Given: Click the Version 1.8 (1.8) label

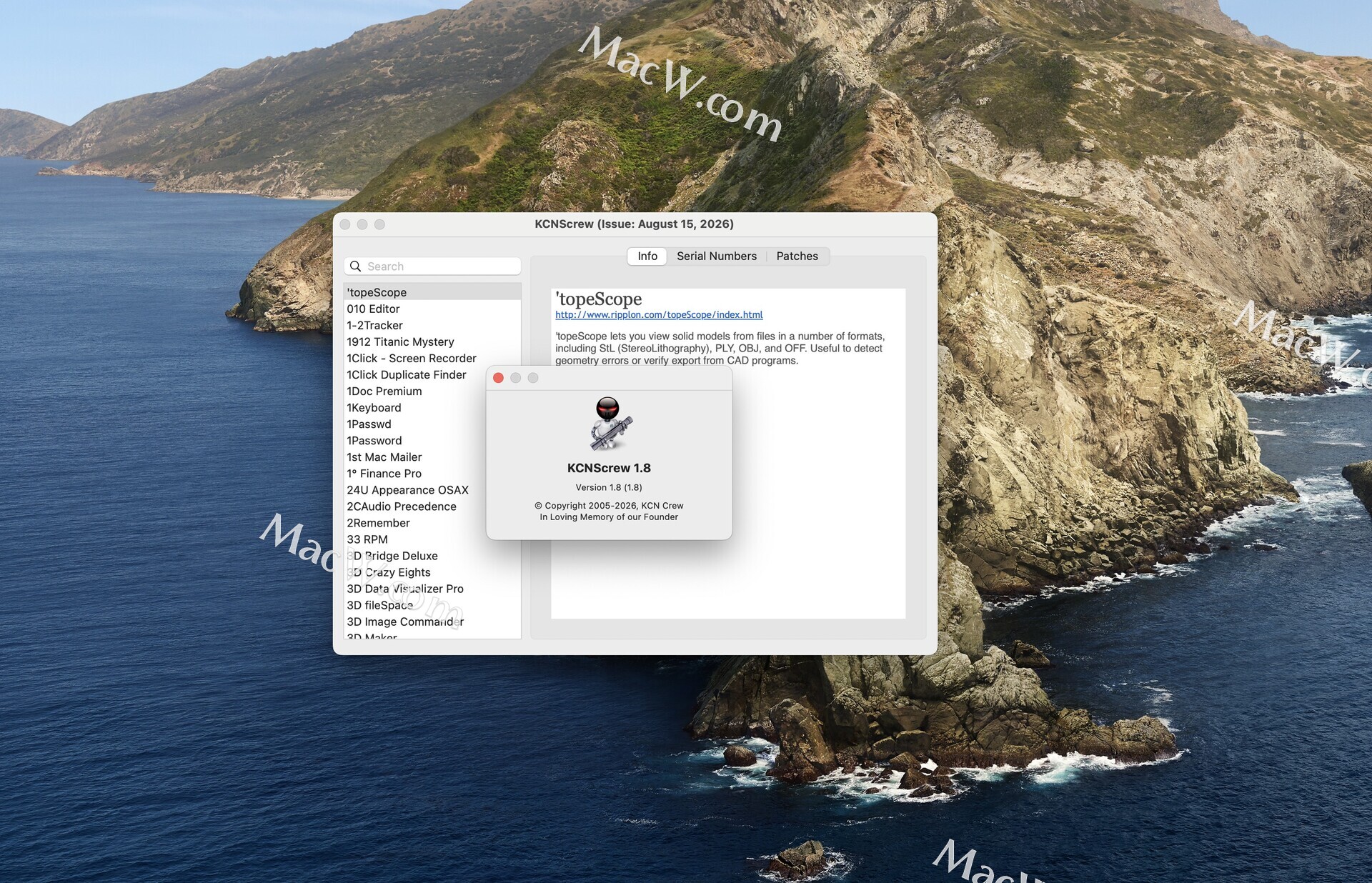Looking at the screenshot, I should coord(609,487).
